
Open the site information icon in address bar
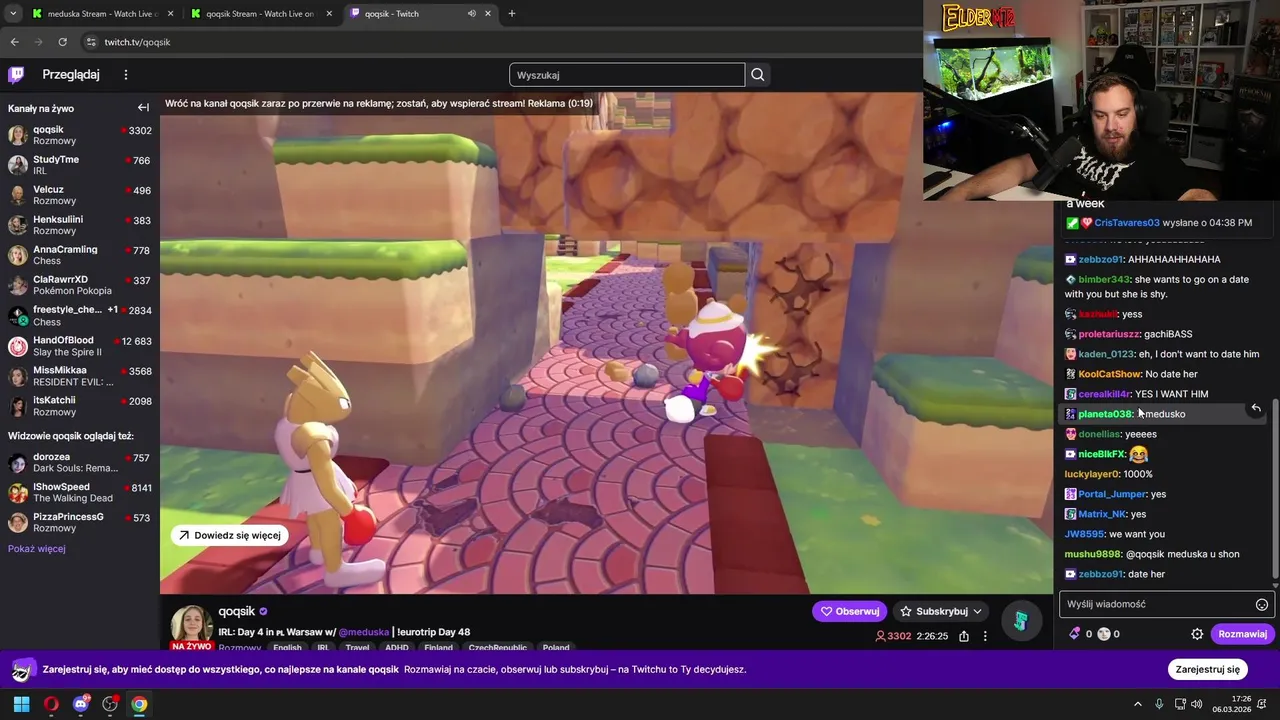[91, 42]
